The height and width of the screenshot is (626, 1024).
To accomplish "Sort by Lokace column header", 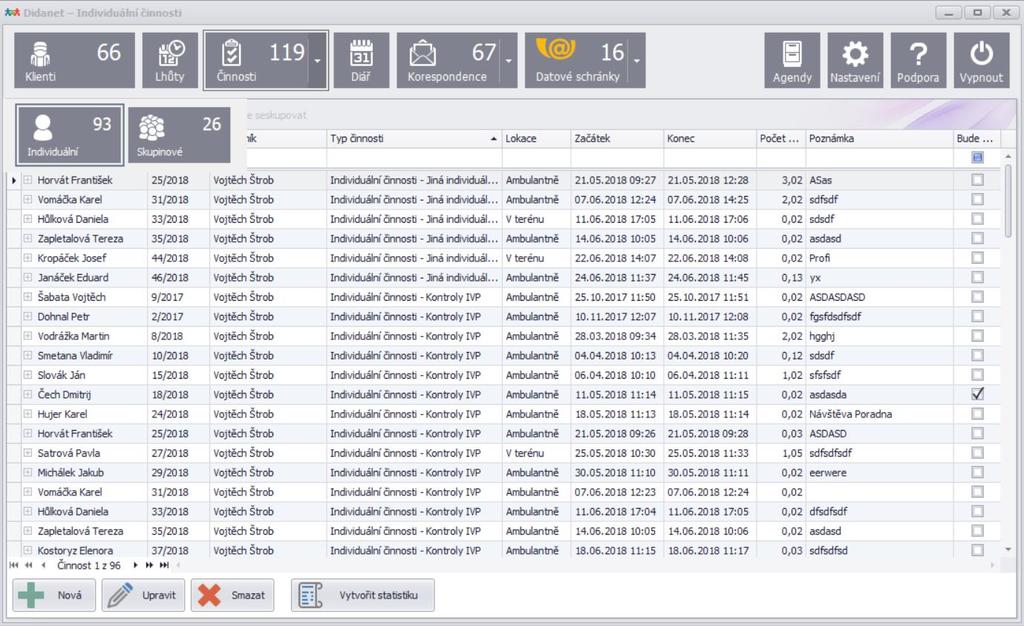I will click(x=536, y=138).
